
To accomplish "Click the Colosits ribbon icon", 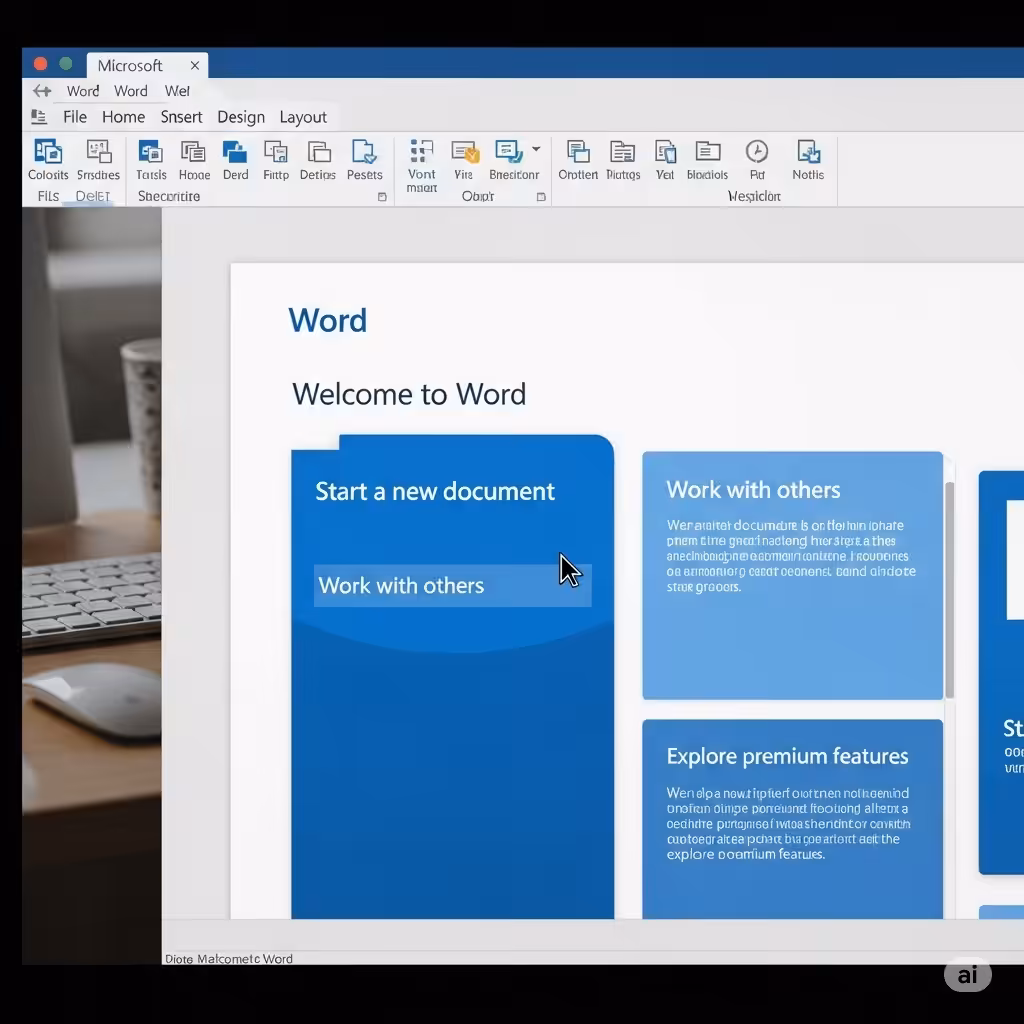I will pos(48,152).
